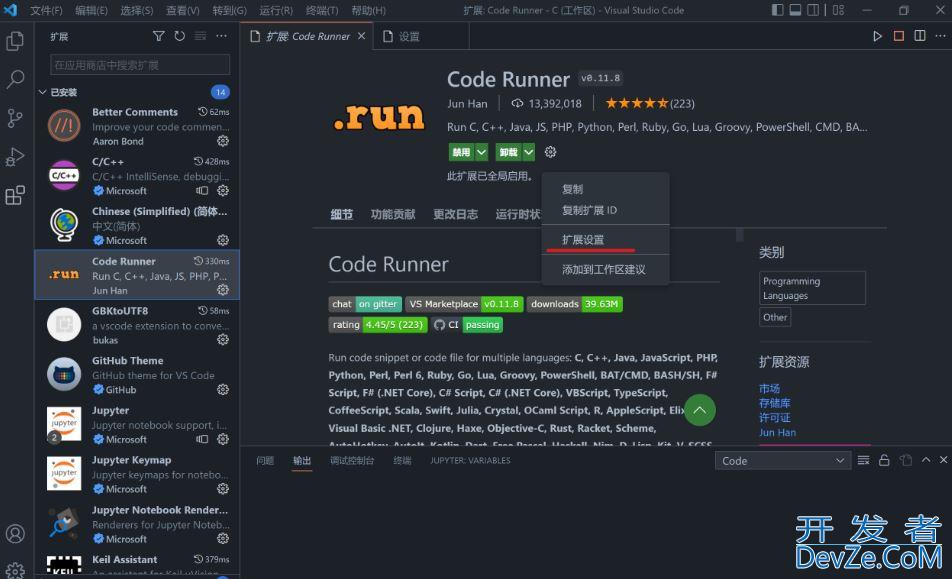Screen dimensions: 952x579
Task: Open the Accounts icon in activity bar
Action: click(15, 533)
